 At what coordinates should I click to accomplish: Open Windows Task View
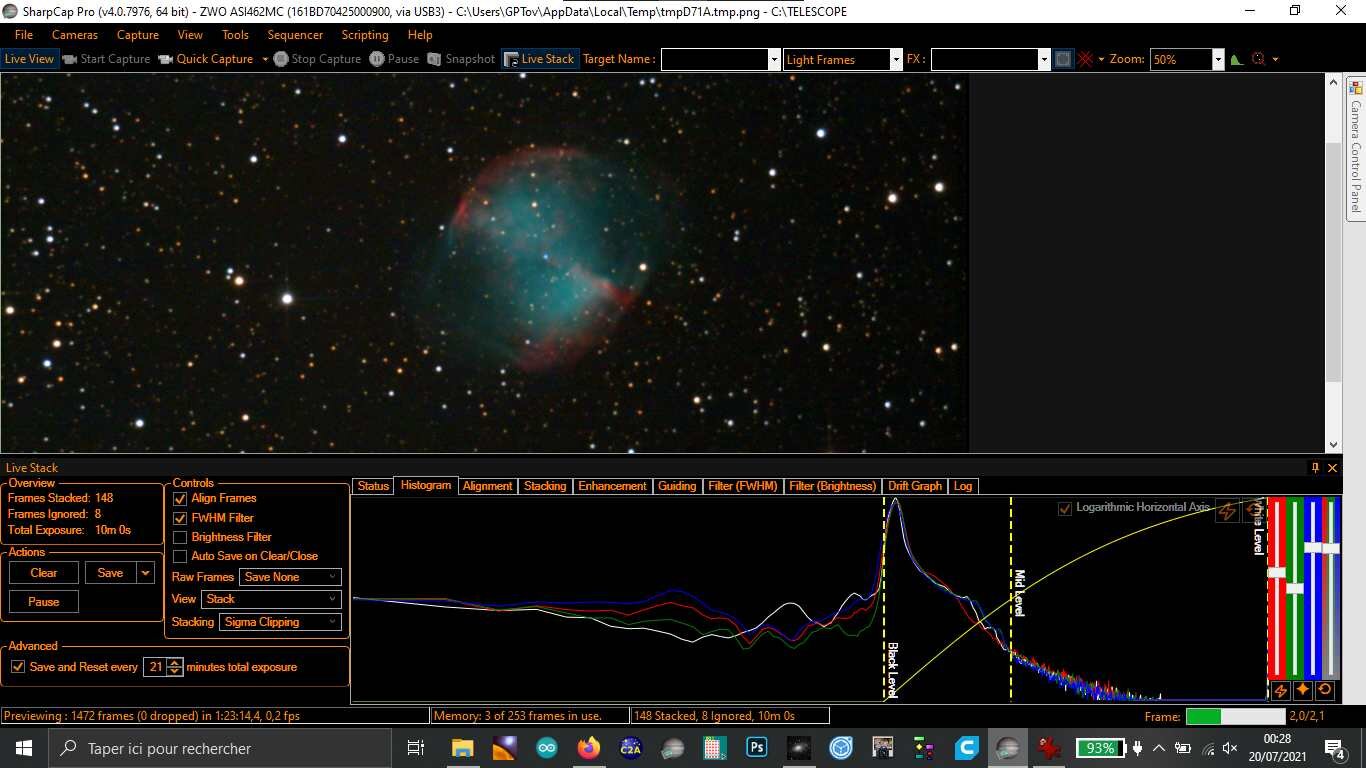point(416,748)
